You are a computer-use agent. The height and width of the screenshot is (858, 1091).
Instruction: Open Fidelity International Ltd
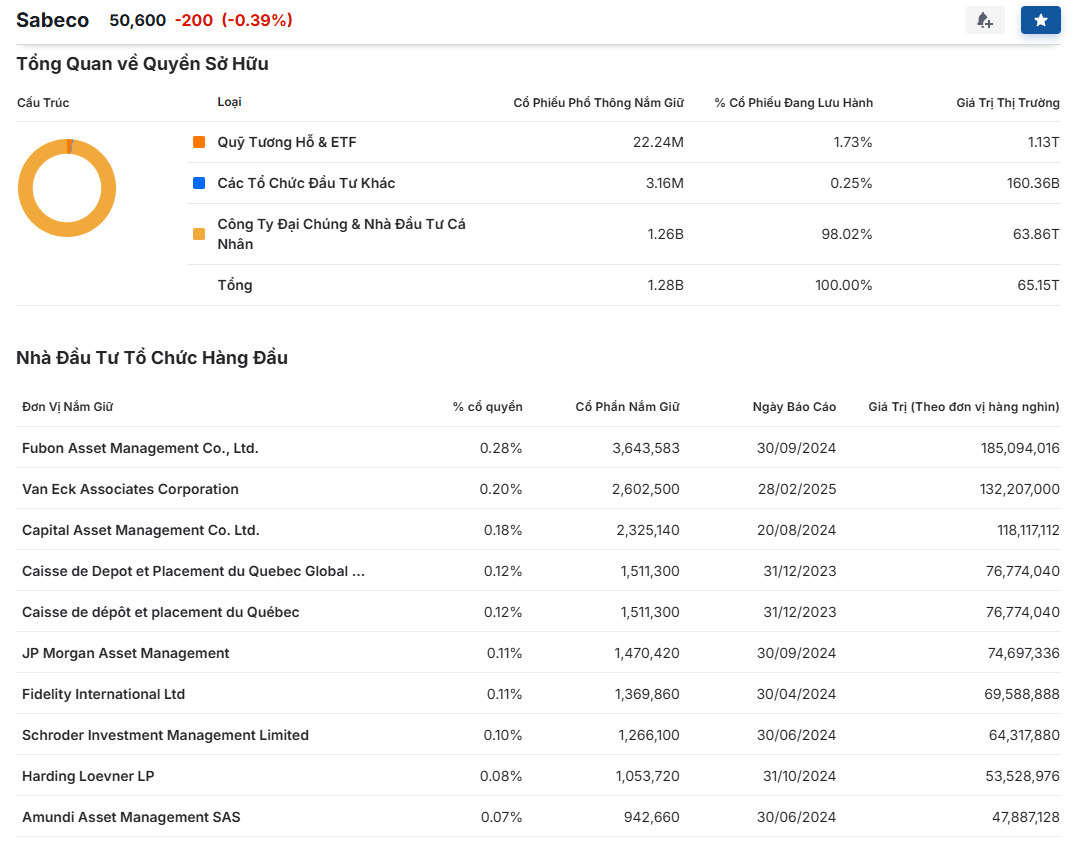click(104, 694)
